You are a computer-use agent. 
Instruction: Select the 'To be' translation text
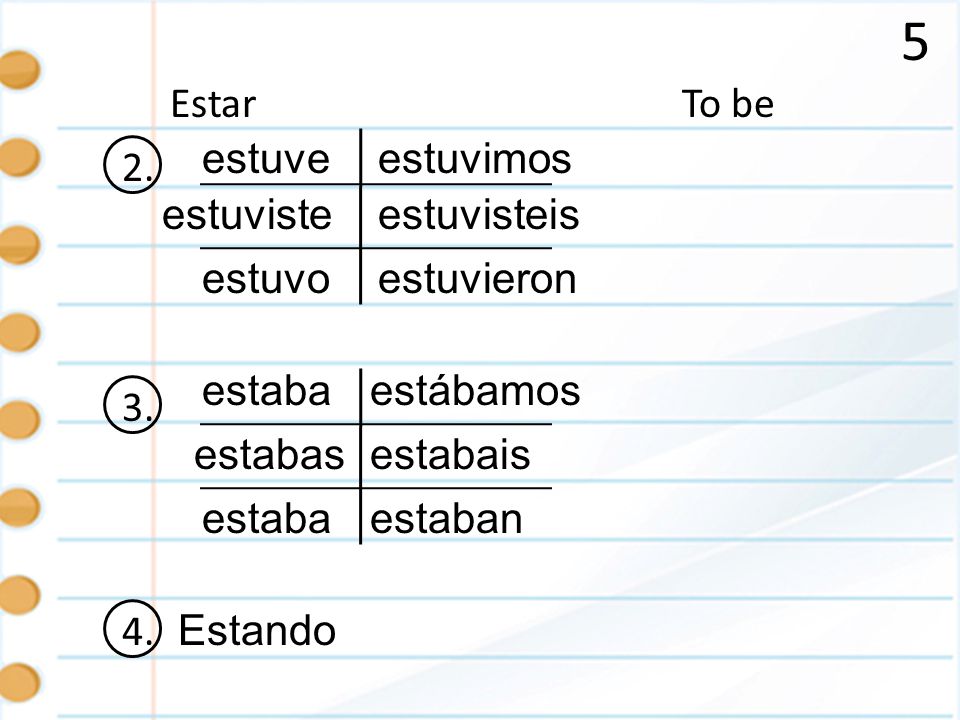(x=727, y=103)
